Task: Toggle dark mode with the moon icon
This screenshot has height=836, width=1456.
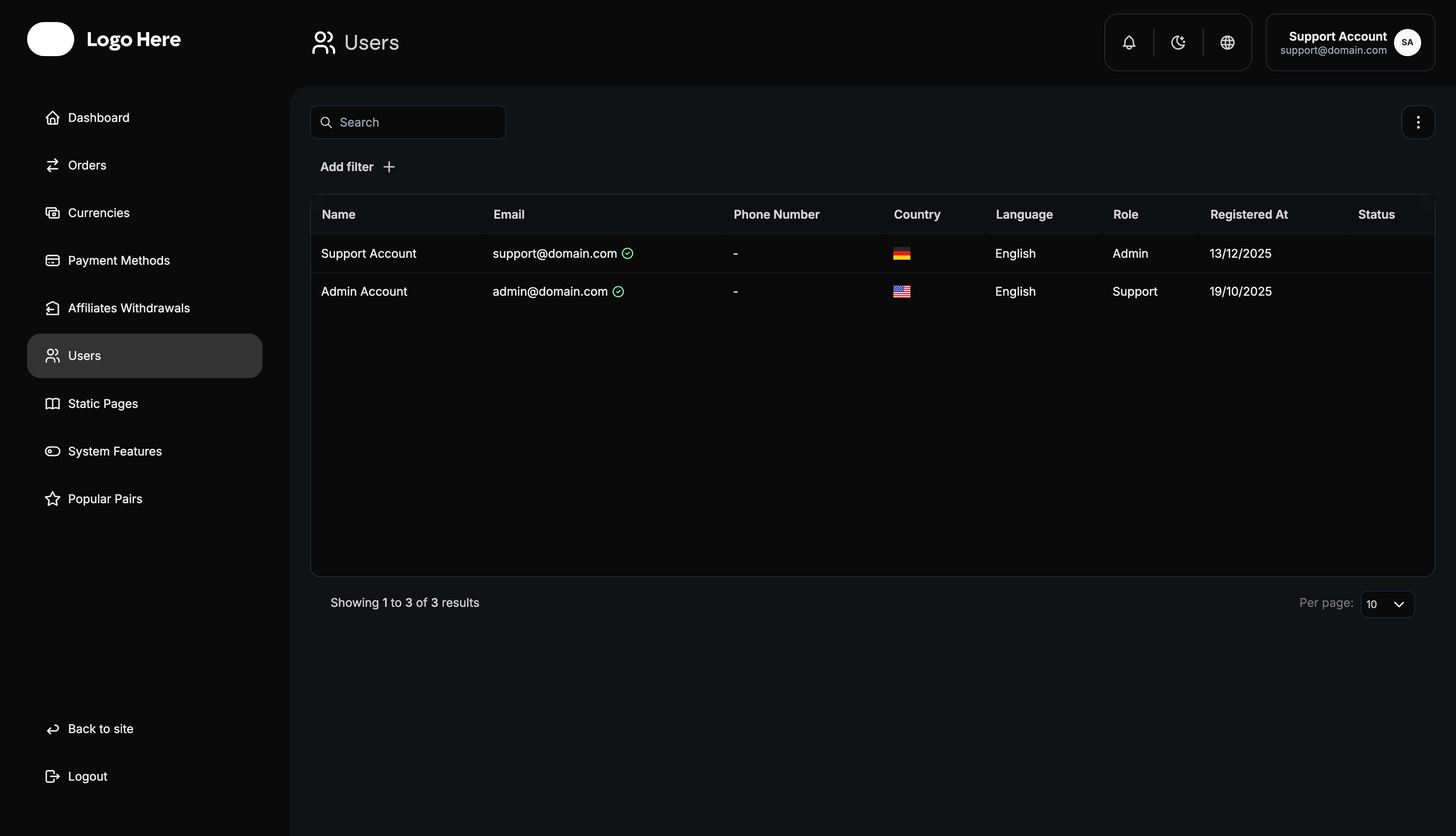Action: tap(1178, 42)
